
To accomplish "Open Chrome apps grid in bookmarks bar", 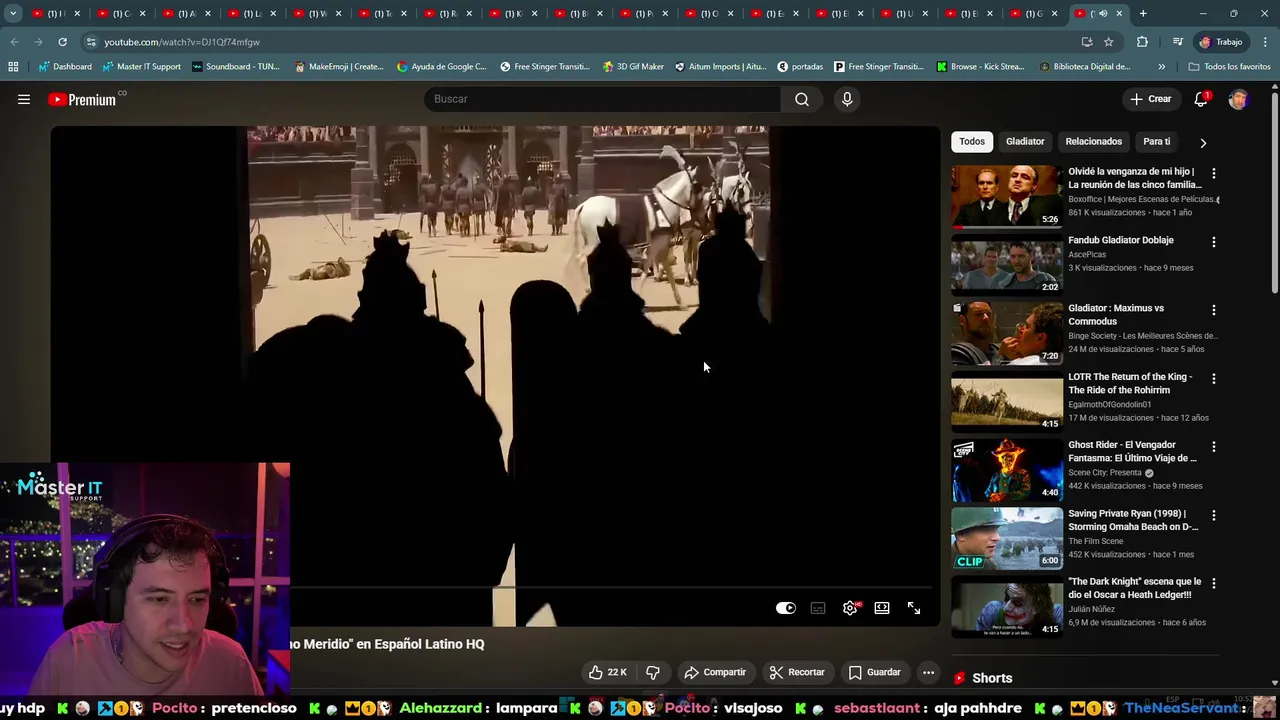I will point(13,67).
